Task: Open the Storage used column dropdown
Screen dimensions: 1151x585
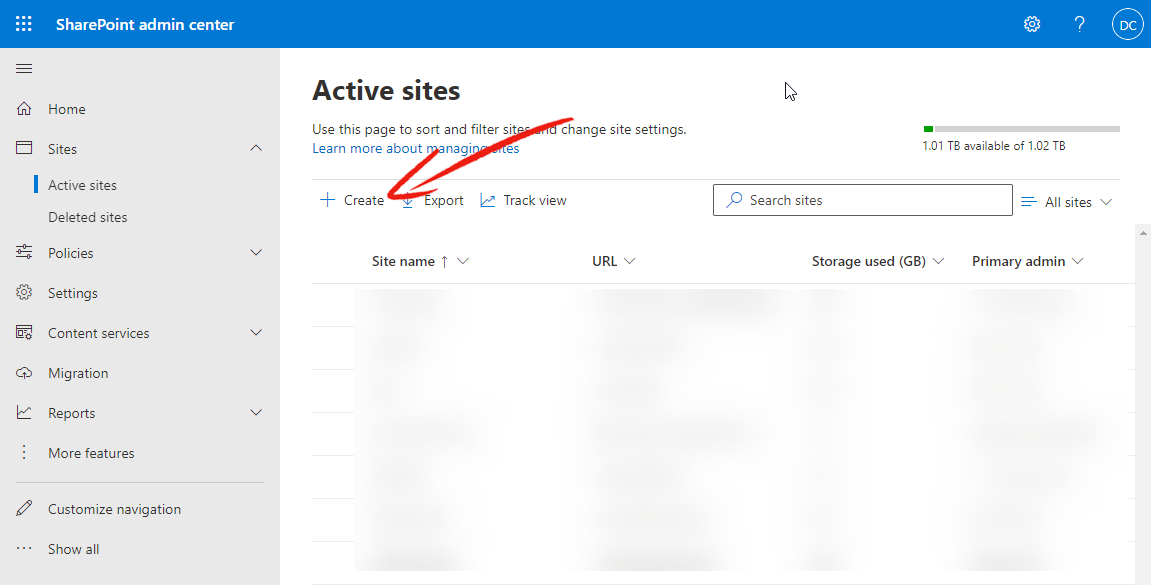Action: tap(937, 261)
